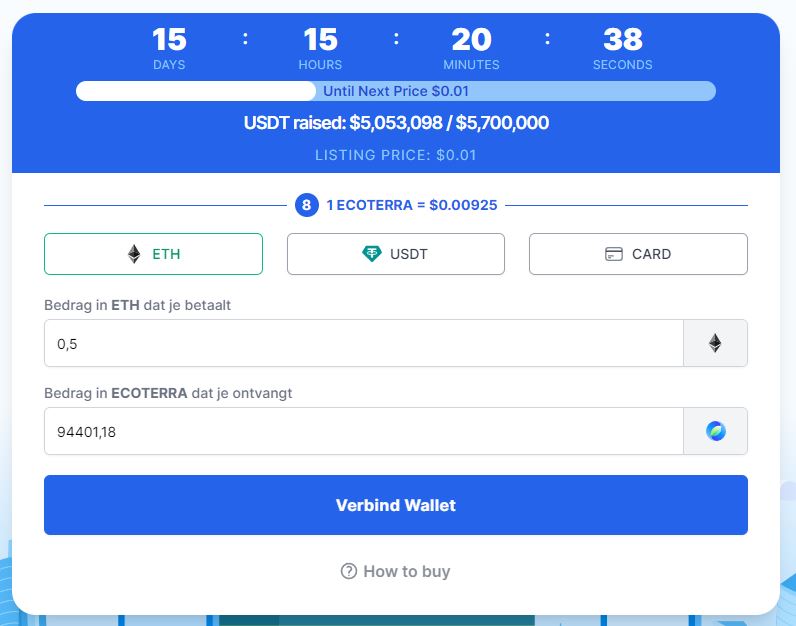Viewport: 796px width, 626px height.
Task: Click the stage 8 circle badge
Action: 307,205
